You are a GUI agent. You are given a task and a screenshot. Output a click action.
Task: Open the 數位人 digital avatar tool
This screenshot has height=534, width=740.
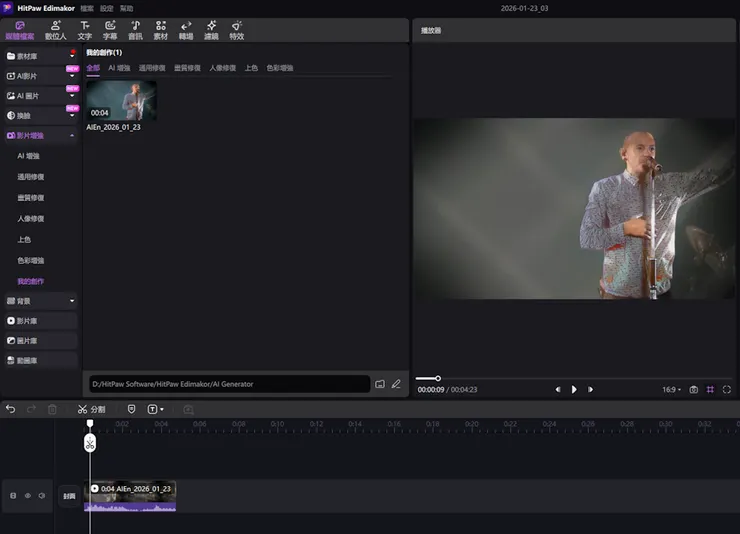tap(56, 30)
